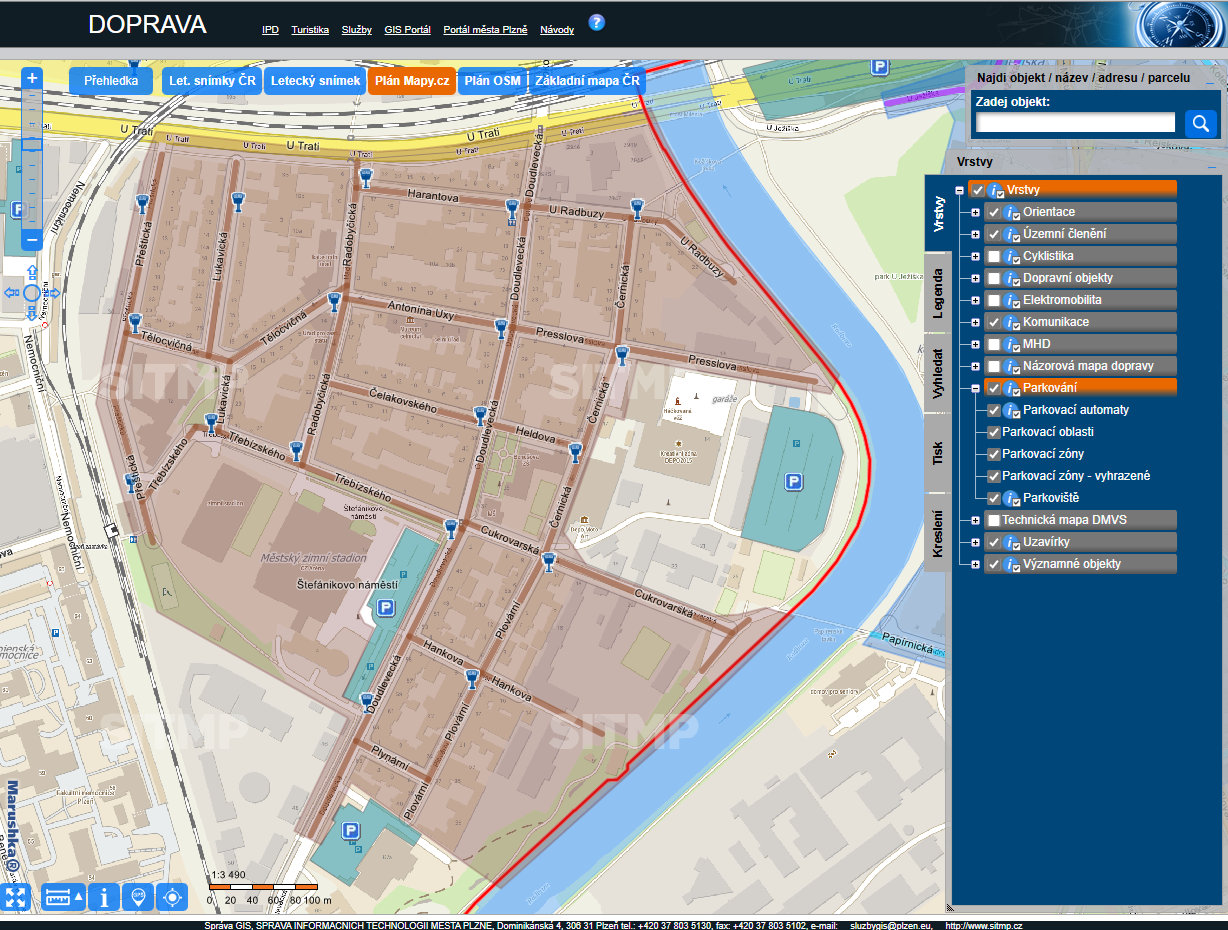
Task: Click the Zadej objekt search field
Action: [1075, 123]
